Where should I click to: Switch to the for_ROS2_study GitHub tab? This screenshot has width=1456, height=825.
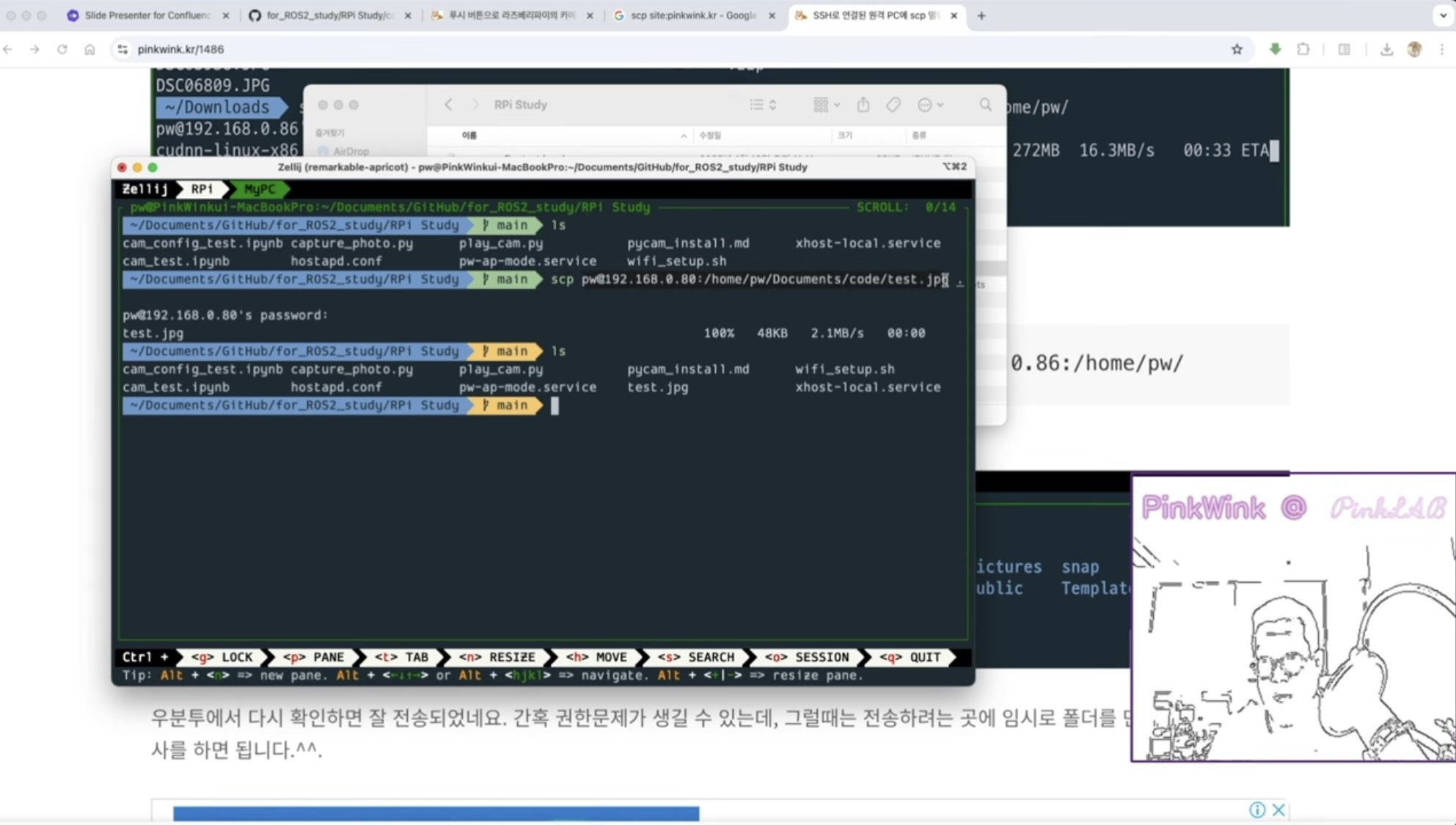(329, 15)
